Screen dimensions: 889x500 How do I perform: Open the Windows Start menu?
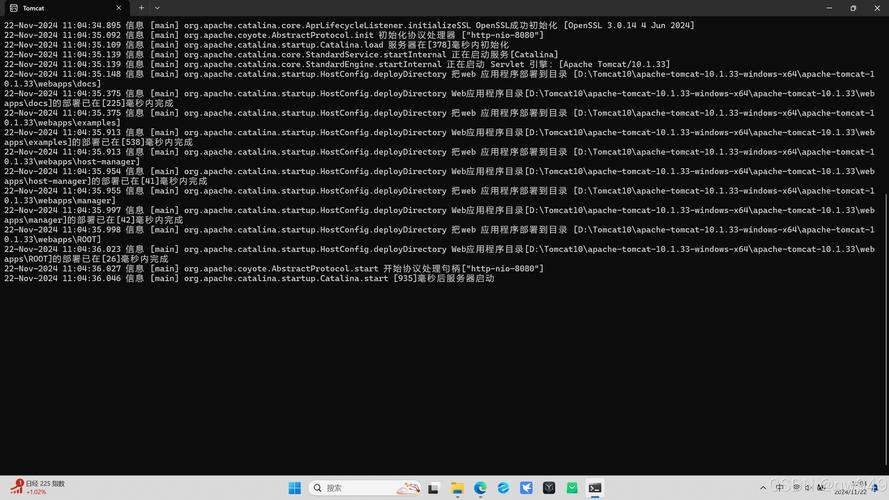pyautogui.click(x=294, y=488)
